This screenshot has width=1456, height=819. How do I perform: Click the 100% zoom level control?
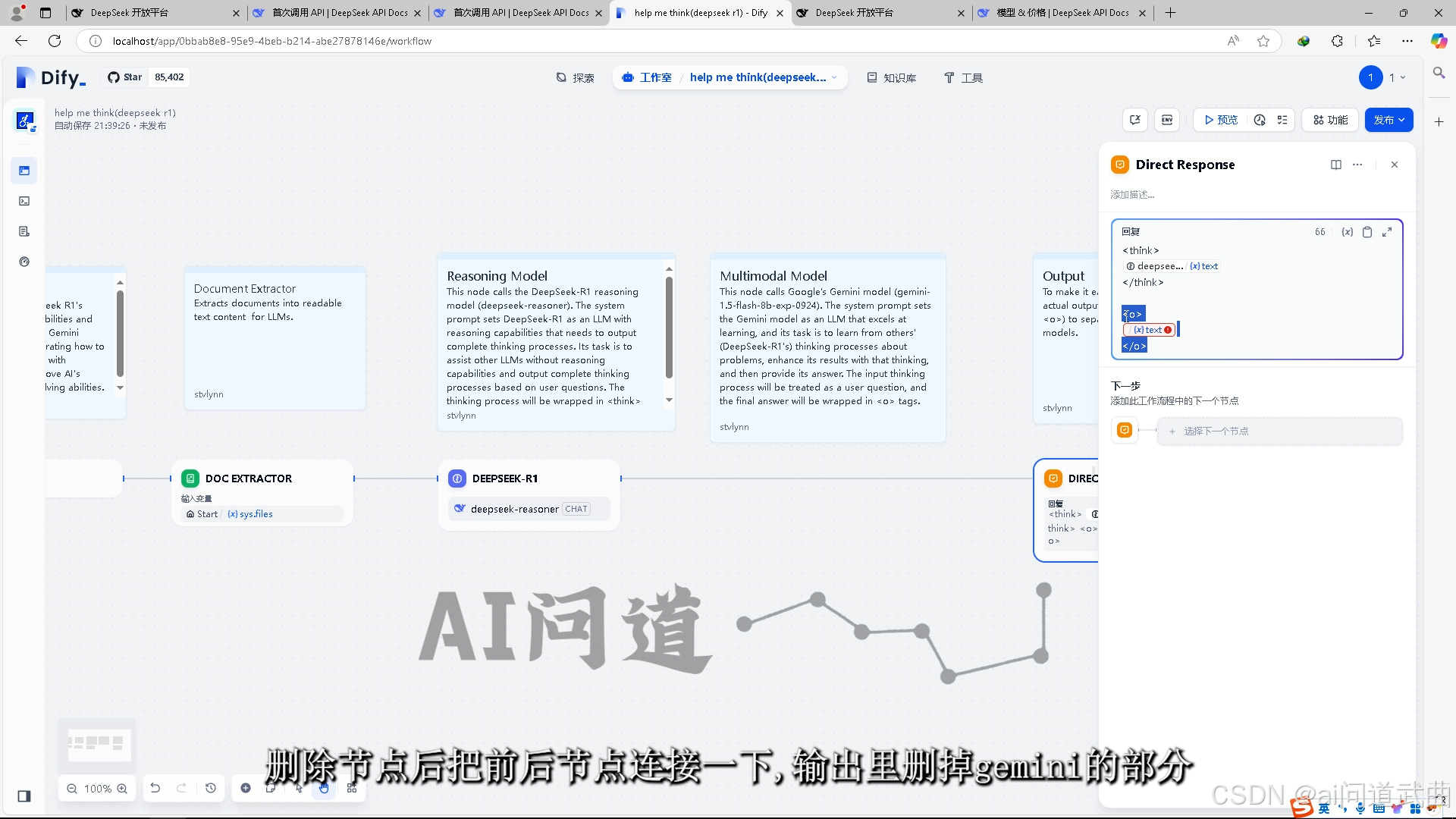(97, 788)
